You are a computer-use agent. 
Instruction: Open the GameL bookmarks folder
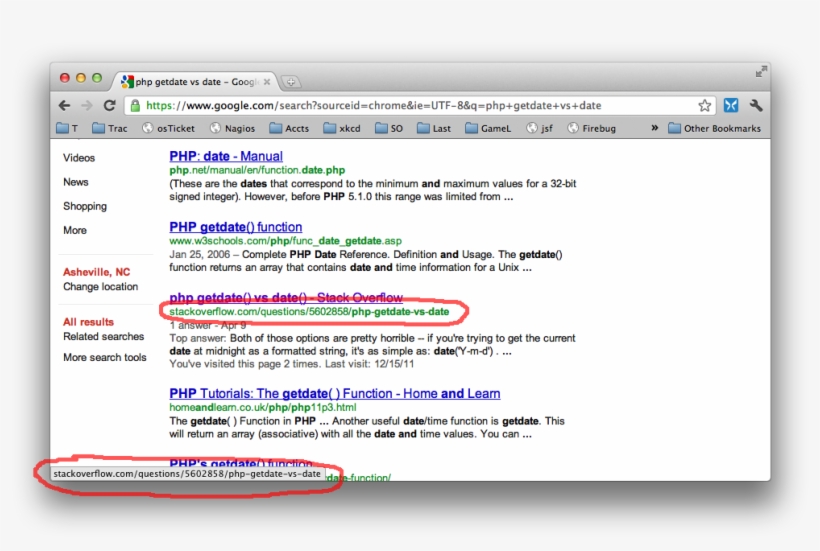[x=488, y=128]
